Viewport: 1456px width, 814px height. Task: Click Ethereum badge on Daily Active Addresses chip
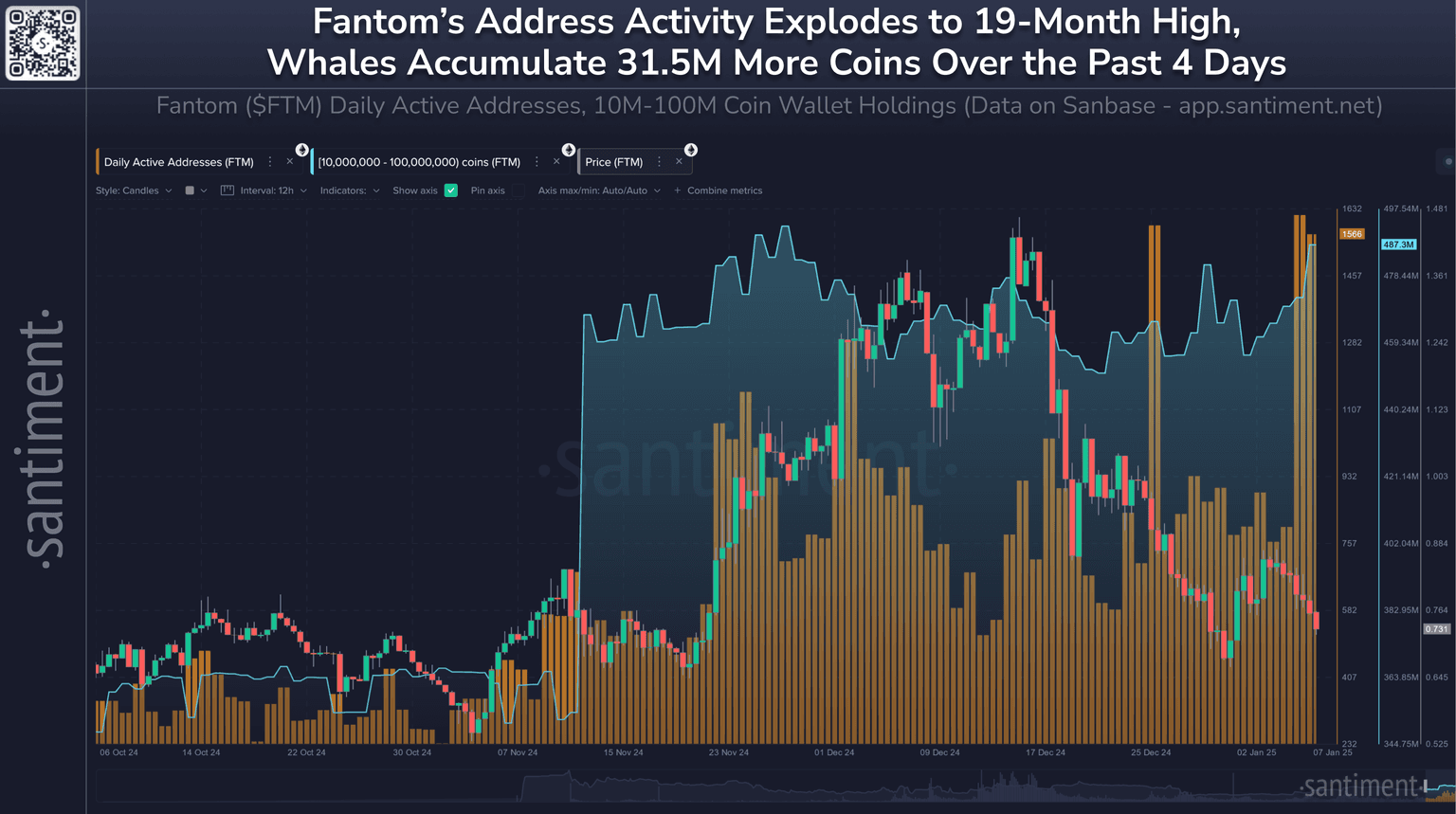click(x=301, y=150)
